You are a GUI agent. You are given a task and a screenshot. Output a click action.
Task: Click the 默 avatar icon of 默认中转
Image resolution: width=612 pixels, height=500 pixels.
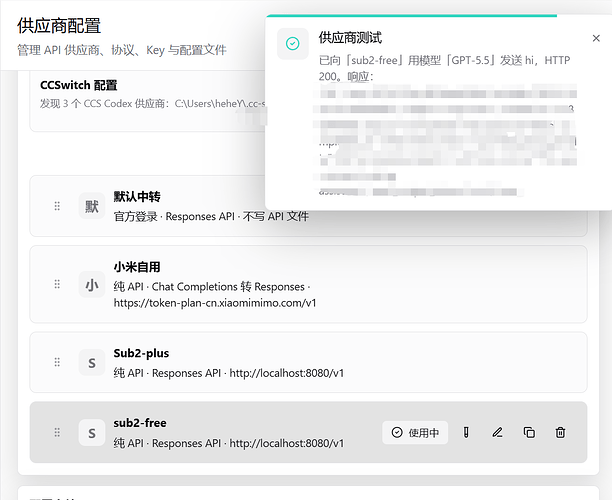[x=92, y=206]
